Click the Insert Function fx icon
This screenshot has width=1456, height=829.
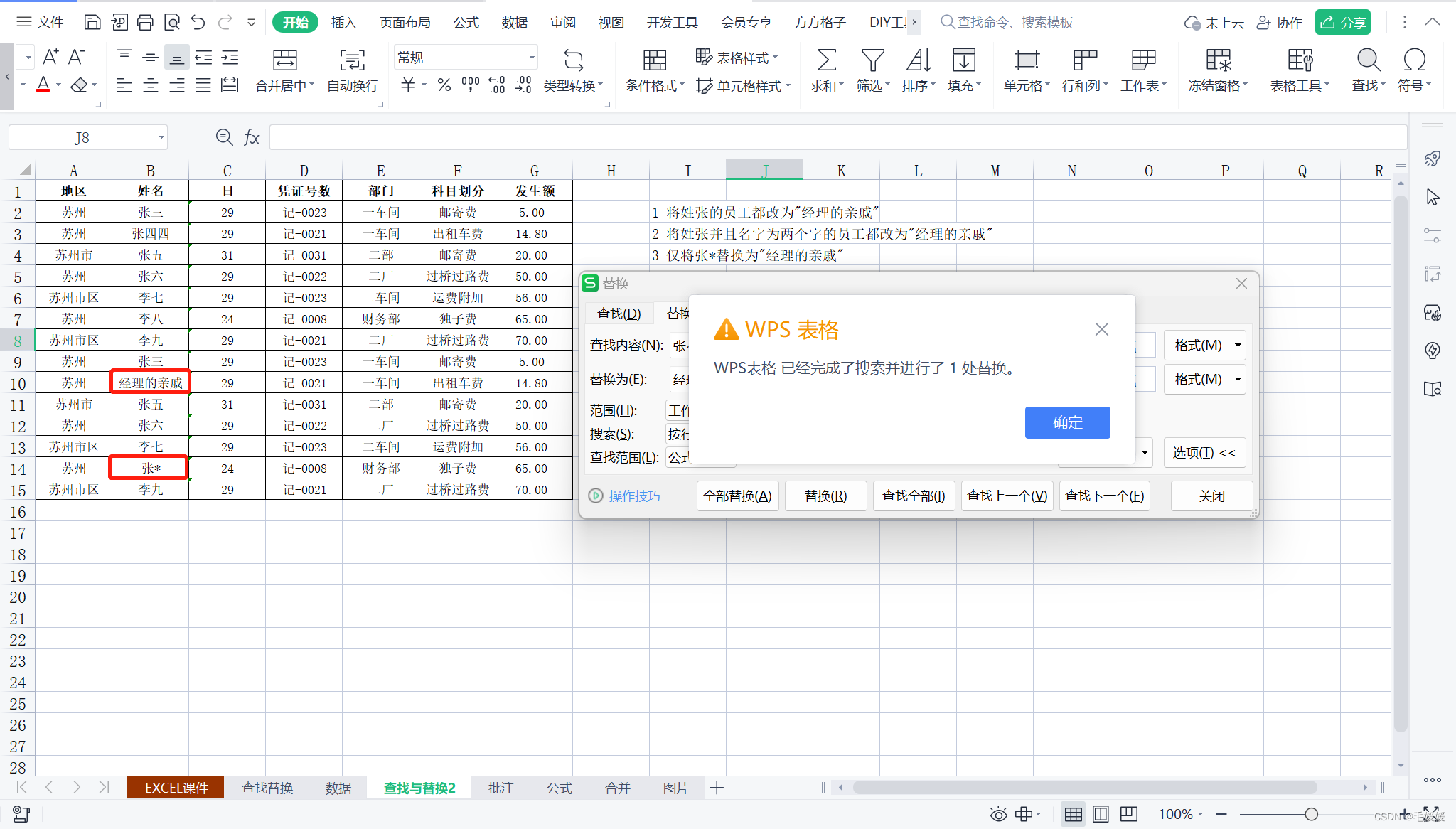click(x=252, y=137)
